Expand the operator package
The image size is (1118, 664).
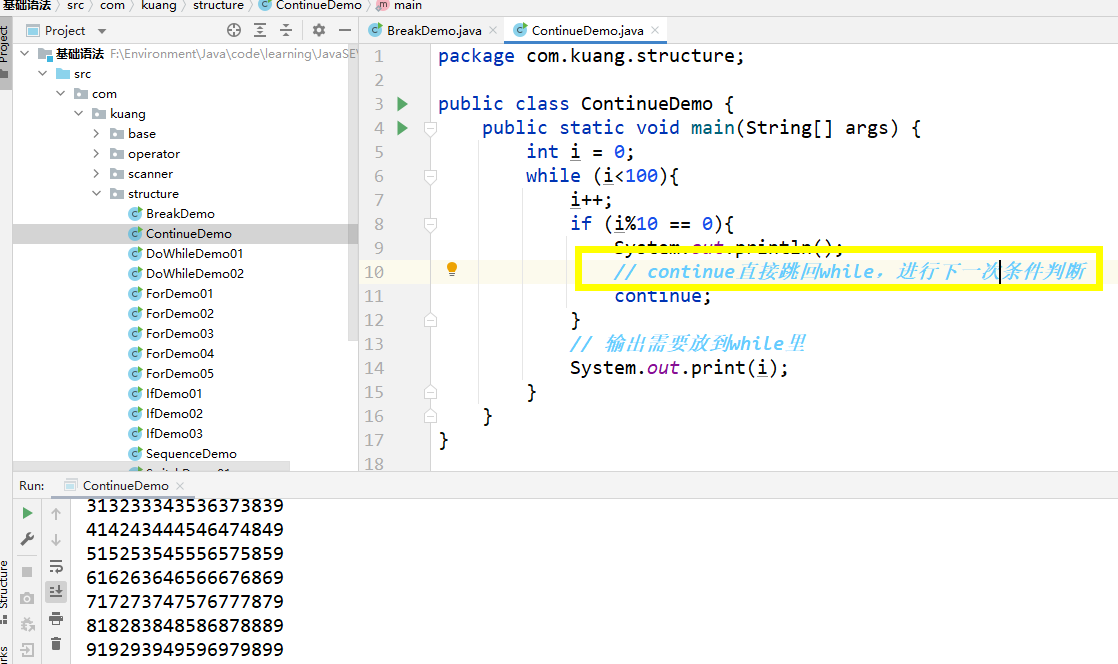(96, 153)
